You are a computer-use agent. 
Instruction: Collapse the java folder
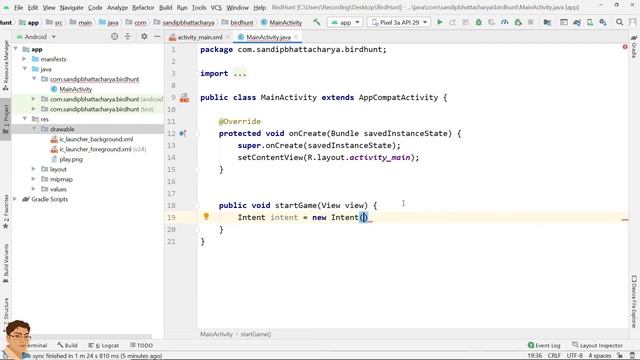click(x=24, y=69)
